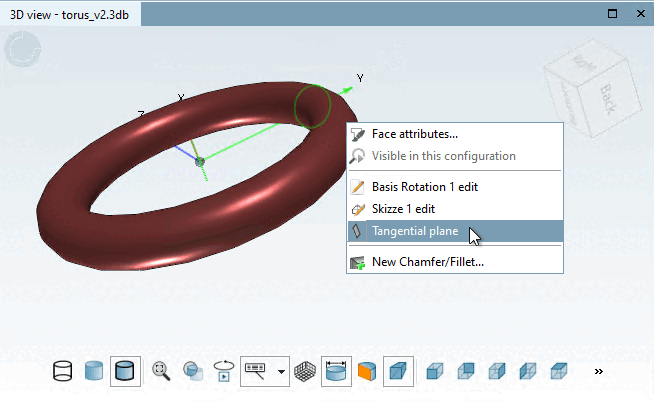Toggle the dimension display cylinder icon
The width and height of the screenshot is (654, 406).
[x=336, y=371]
